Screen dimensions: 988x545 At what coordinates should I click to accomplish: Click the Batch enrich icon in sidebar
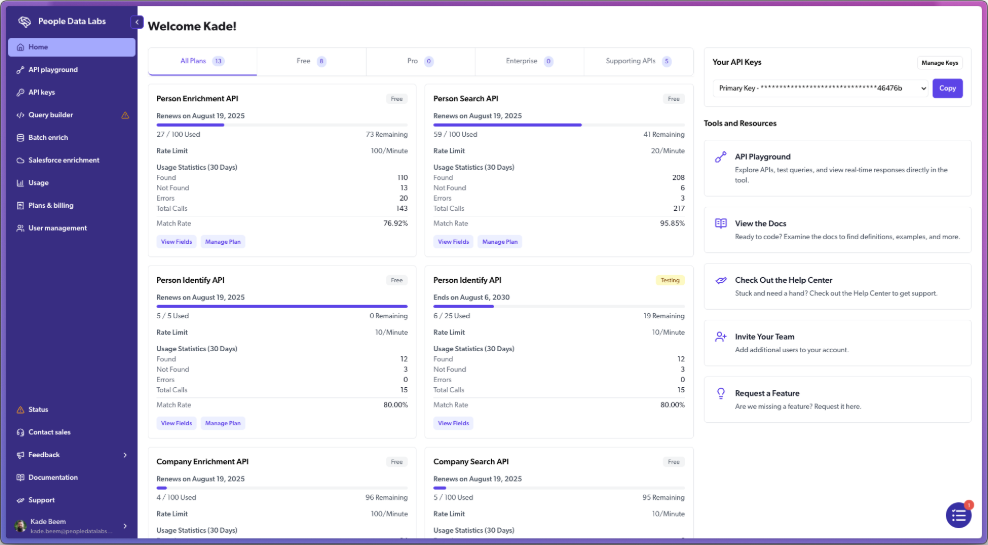[20, 138]
